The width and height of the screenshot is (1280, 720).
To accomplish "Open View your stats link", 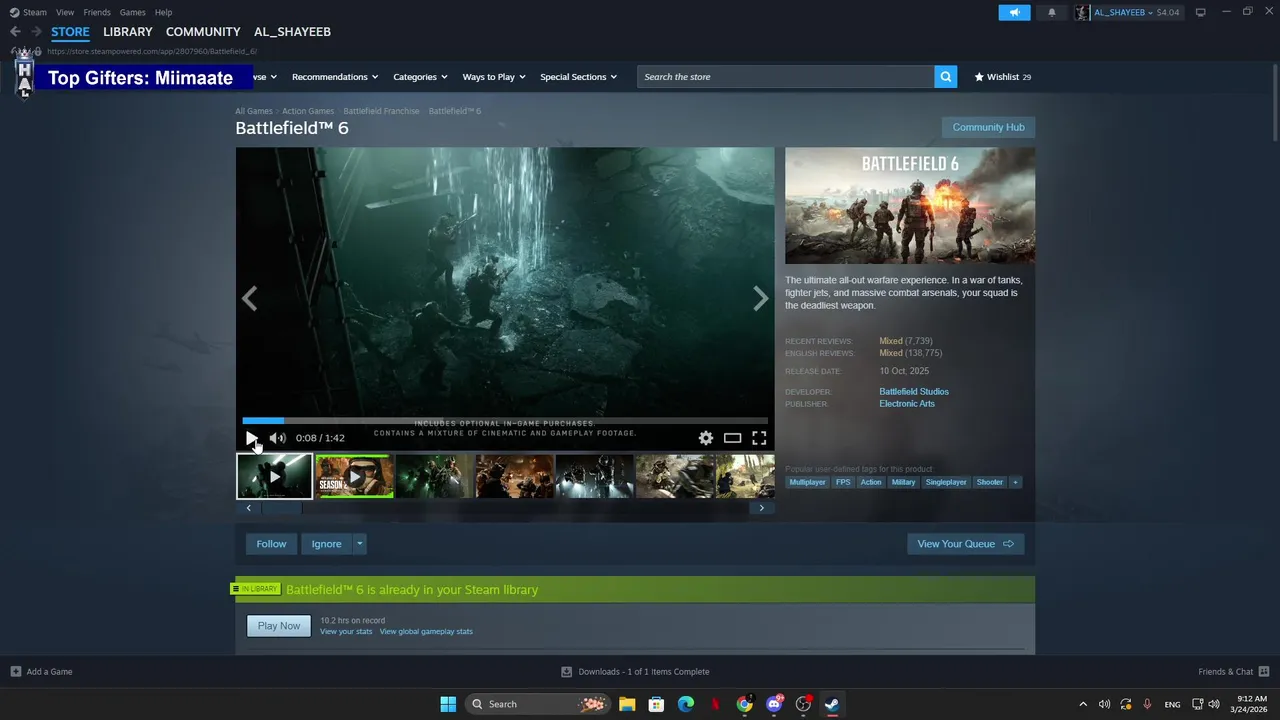I will pos(346,632).
